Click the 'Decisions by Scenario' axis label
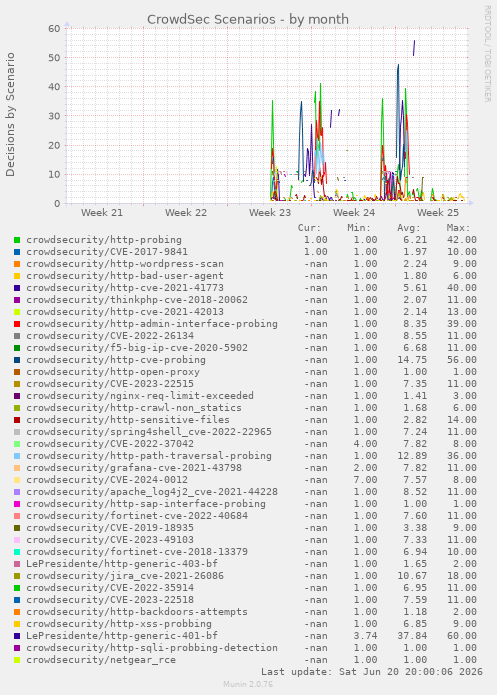 [x=10, y=114]
